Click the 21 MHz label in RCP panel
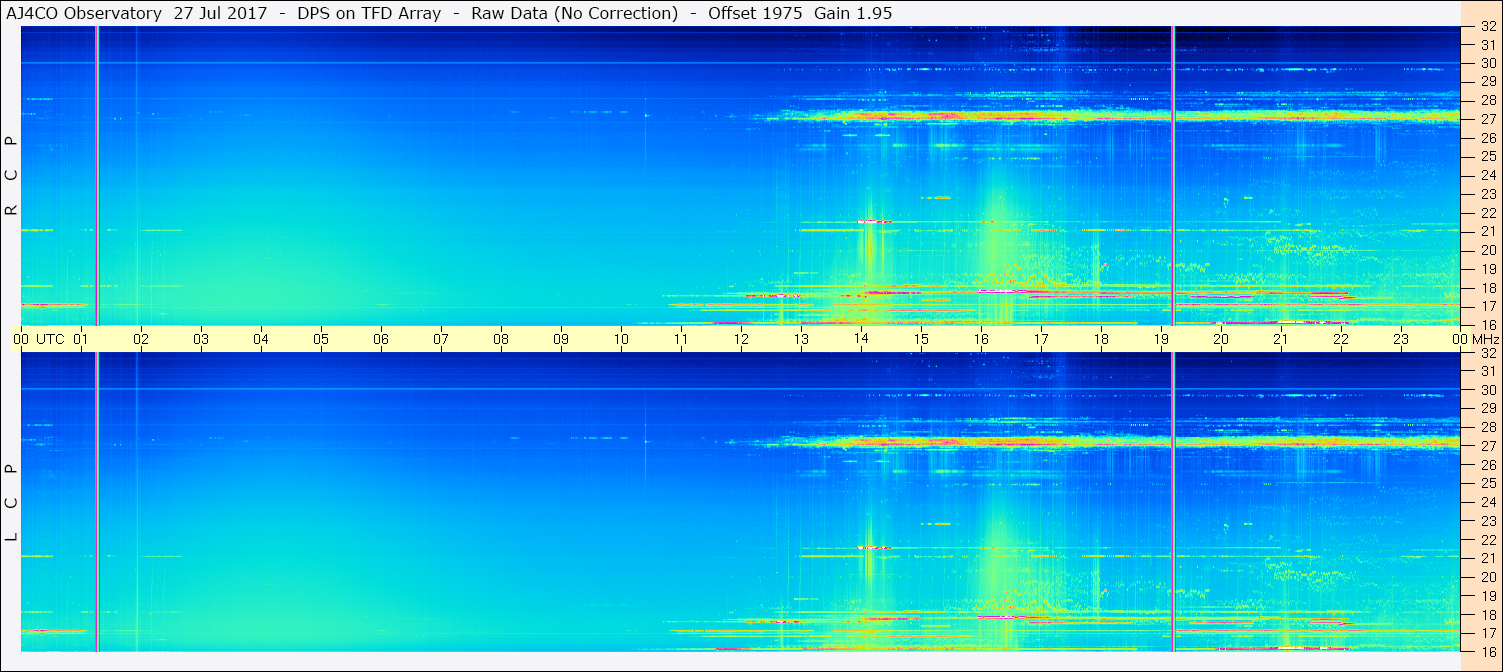This screenshot has width=1503, height=672. [x=1488, y=232]
